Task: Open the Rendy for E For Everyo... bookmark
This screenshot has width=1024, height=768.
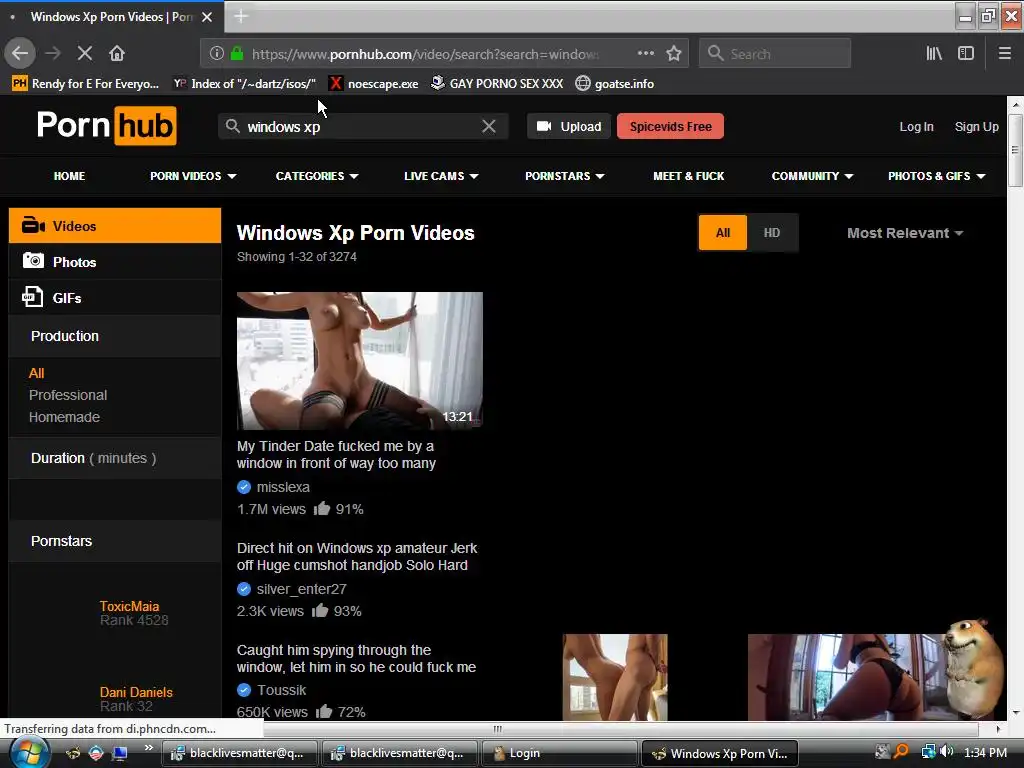Action: click(x=86, y=84)
